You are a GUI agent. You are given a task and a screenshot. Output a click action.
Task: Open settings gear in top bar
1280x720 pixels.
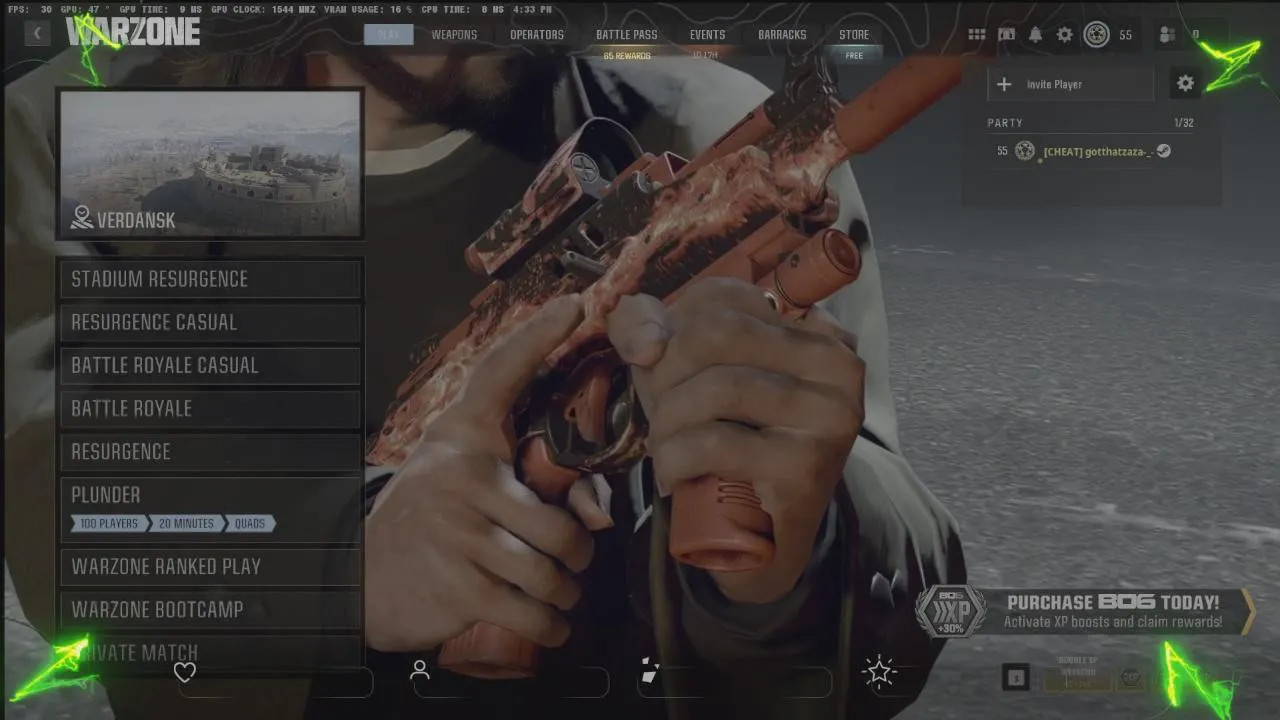(1065, 34)
